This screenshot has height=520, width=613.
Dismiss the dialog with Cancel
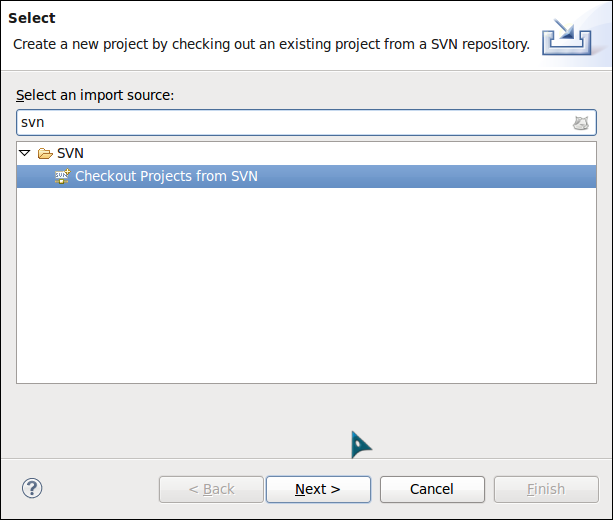[x=432, y=489]
